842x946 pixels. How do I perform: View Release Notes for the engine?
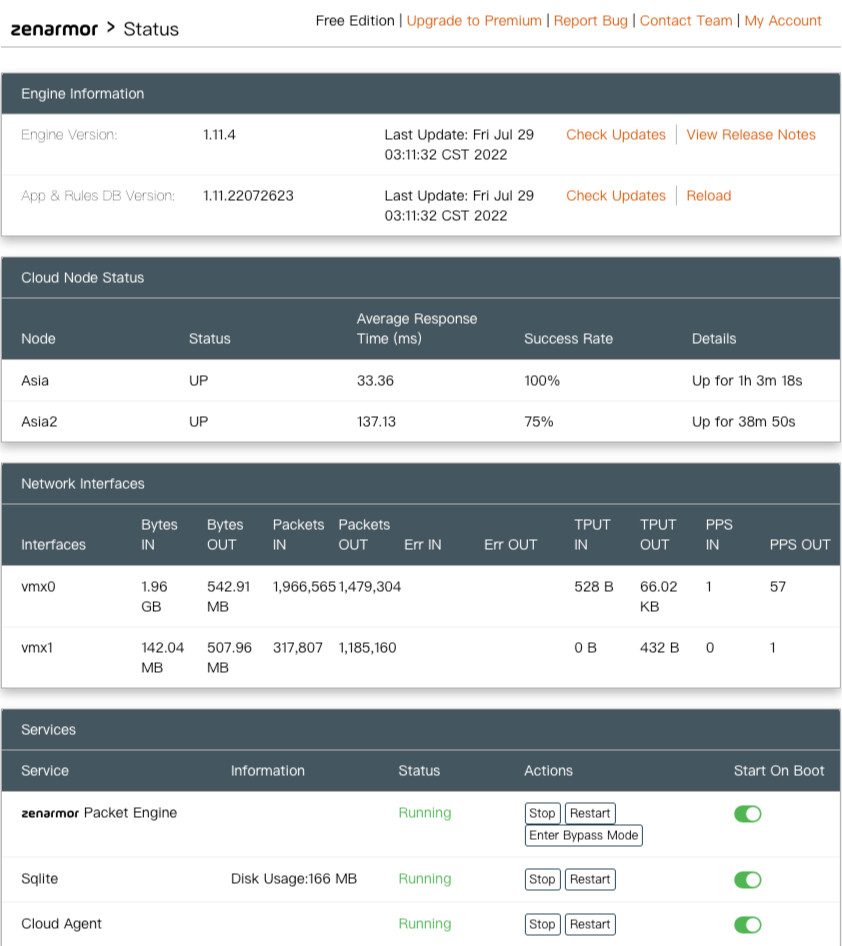750,135
